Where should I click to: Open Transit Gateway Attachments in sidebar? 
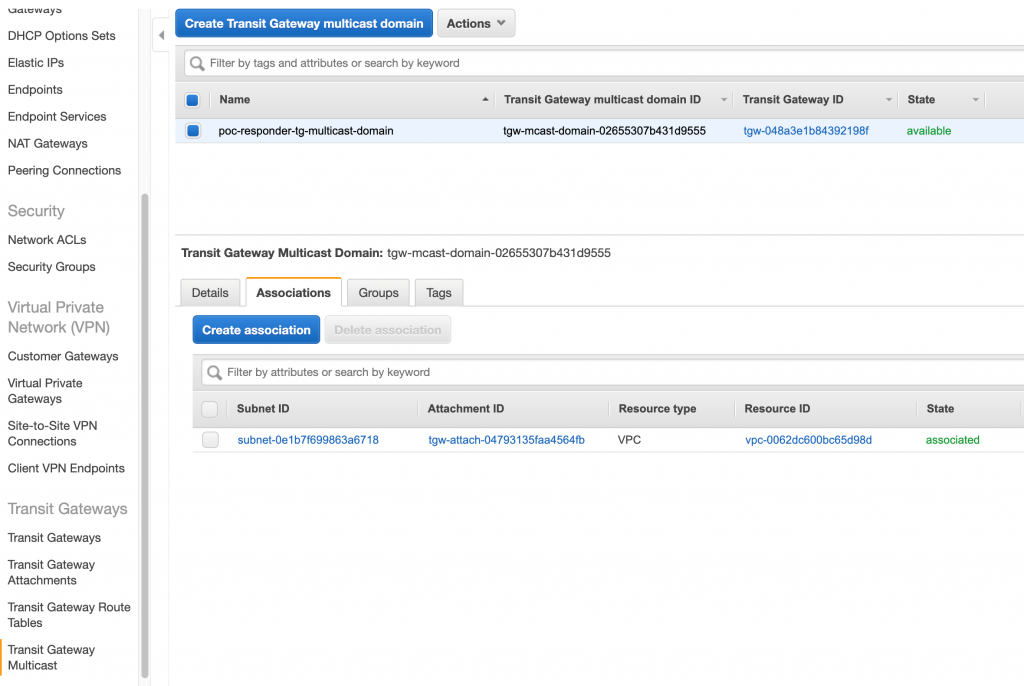[51, 572]
